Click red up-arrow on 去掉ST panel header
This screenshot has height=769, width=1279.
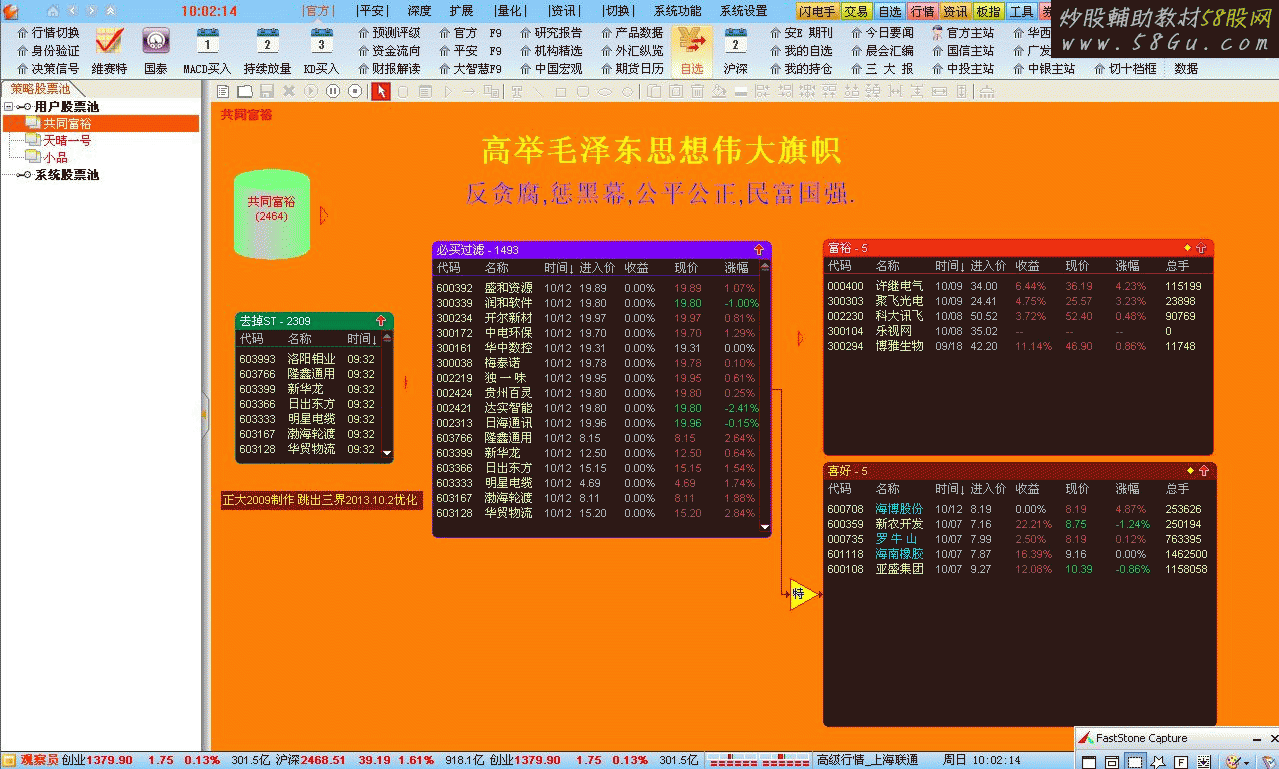click(x=381, y=320)
